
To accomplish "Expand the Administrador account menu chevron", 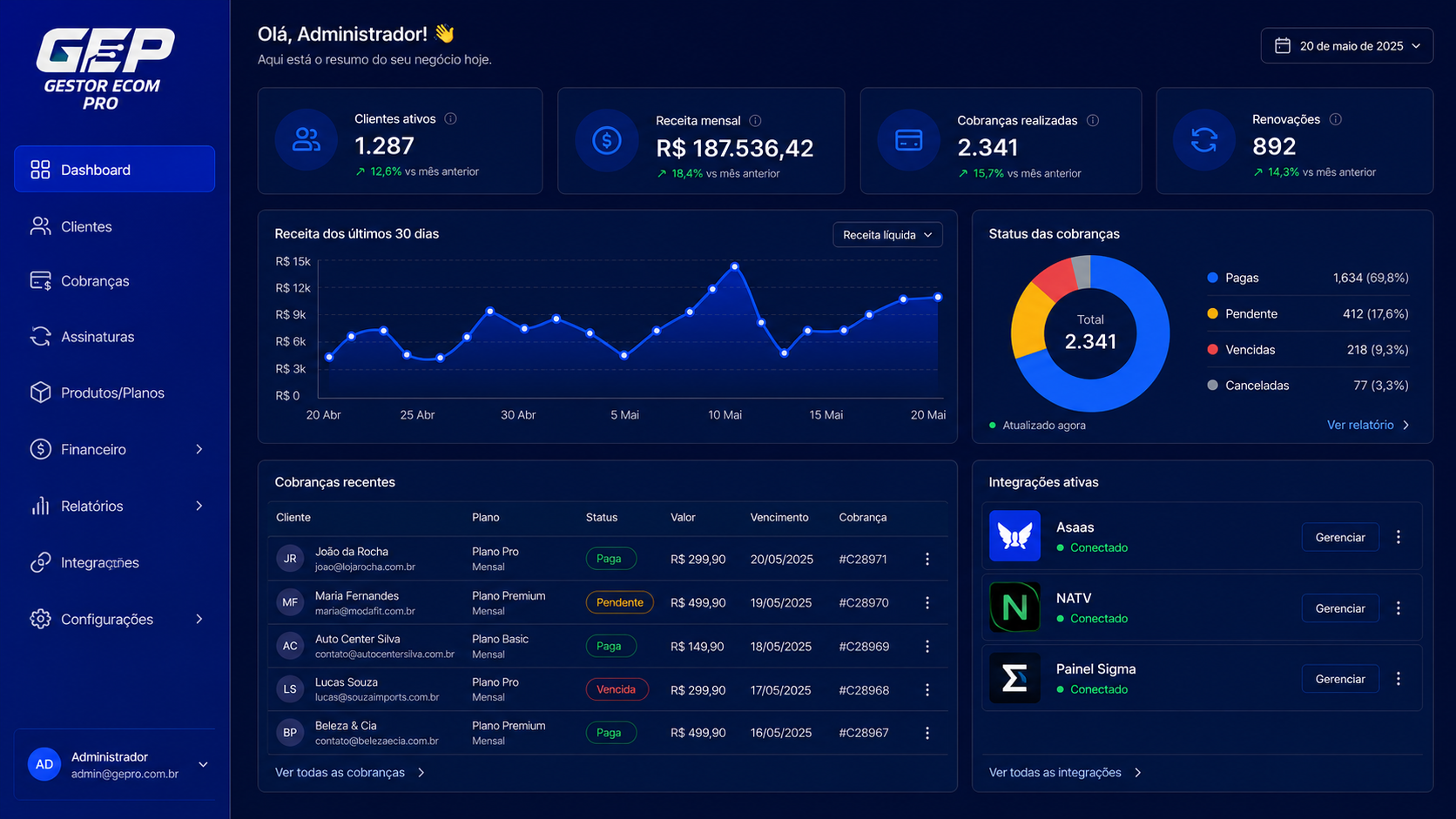I will click(203, 764).
